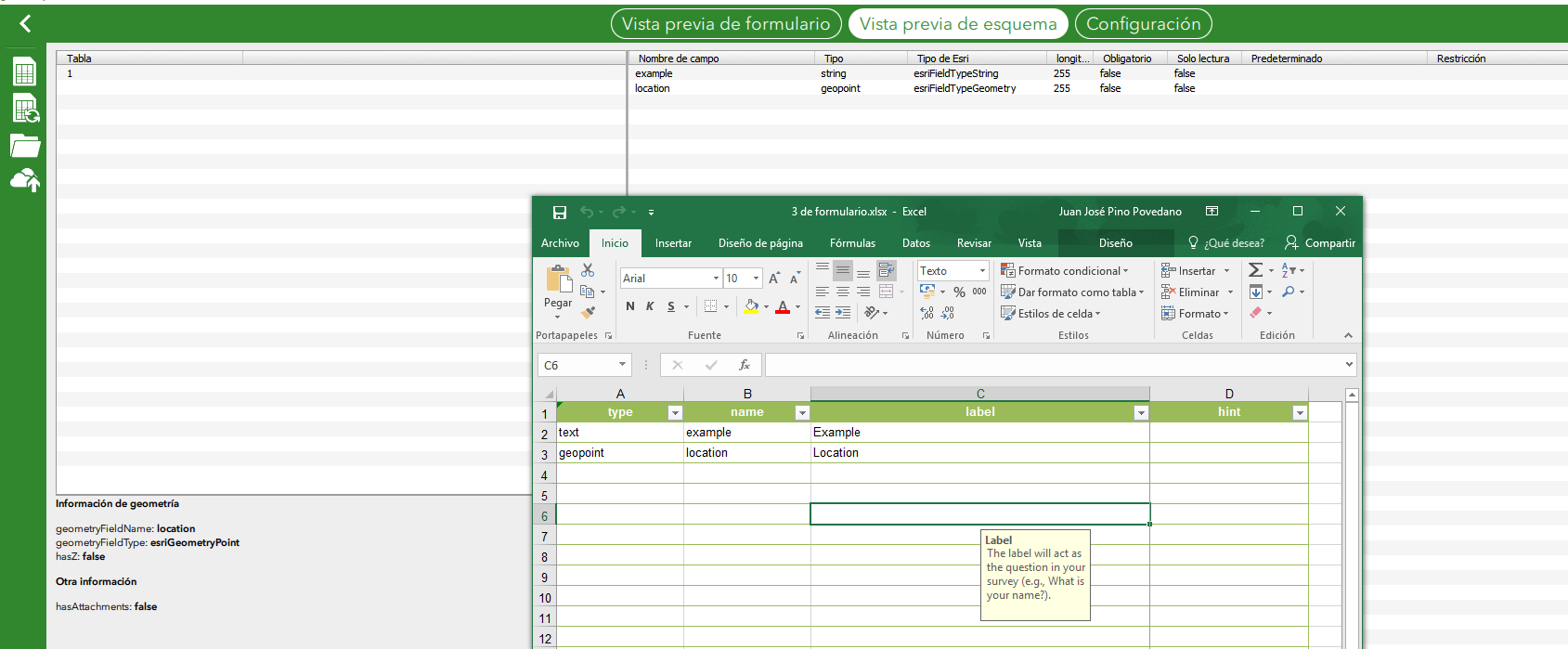
Task: Toggle italic formatting with the K button
Action: pos(650,306)
